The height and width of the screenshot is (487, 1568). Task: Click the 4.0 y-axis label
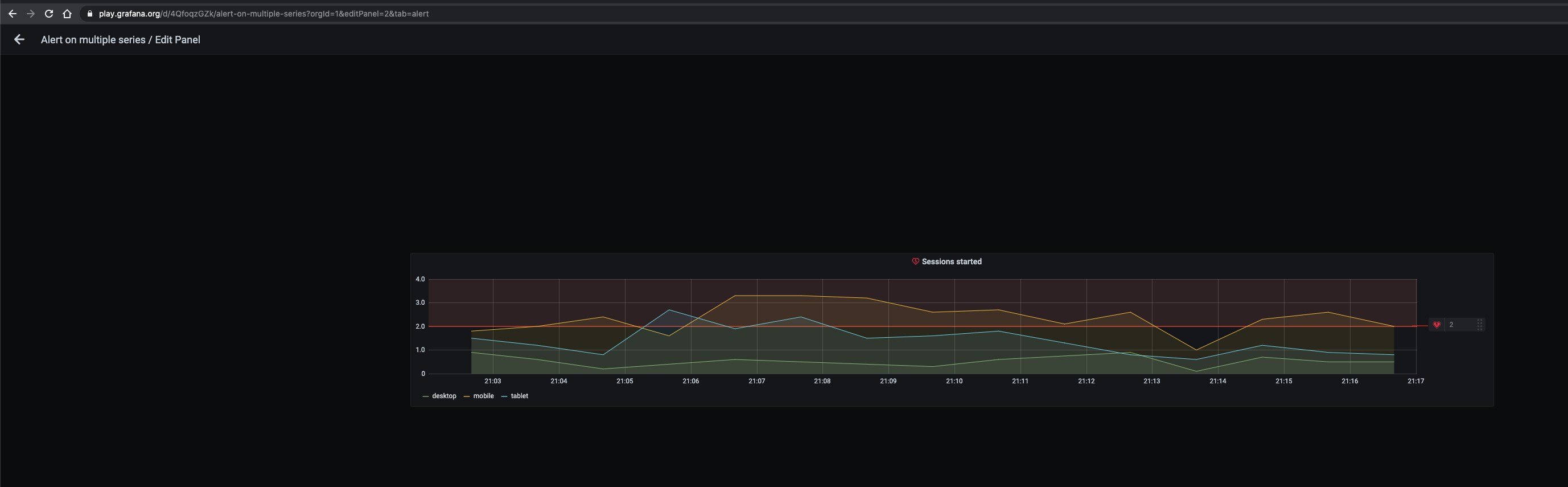pyautogui.click(x=420, y=279)
